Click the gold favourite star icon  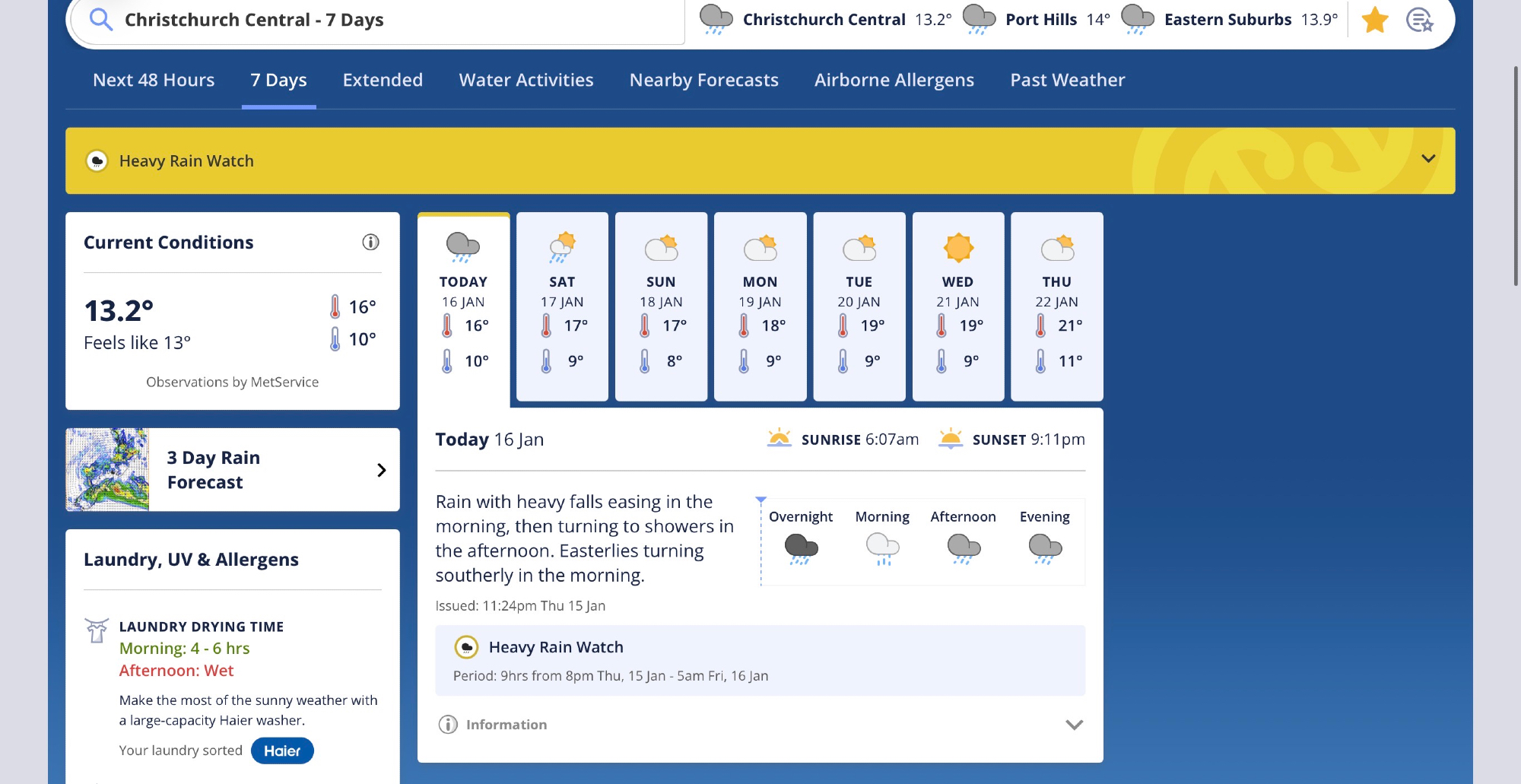point(1374,20)
